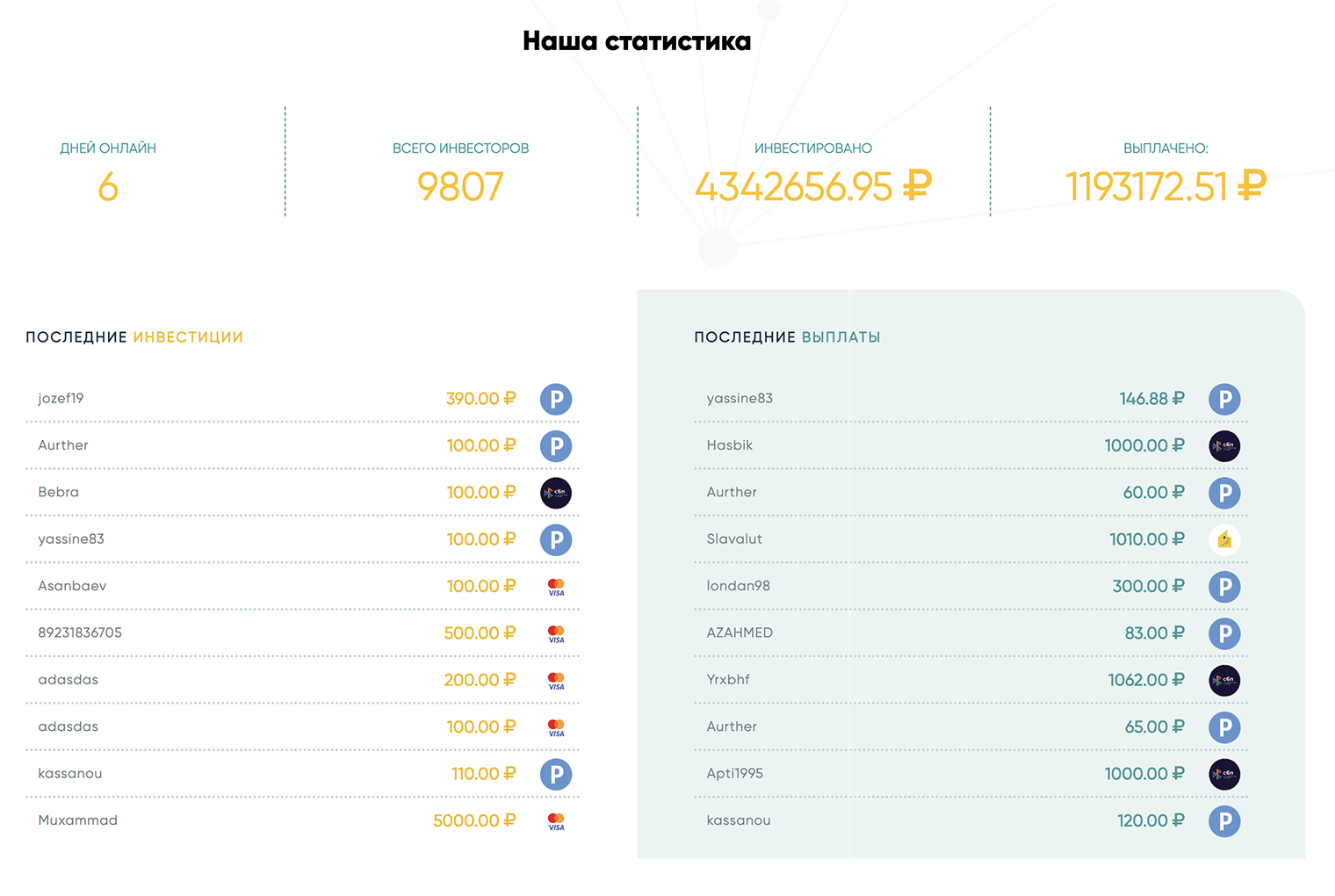Click amount 1010.00 ₽ payout

tap(1147, 539)
